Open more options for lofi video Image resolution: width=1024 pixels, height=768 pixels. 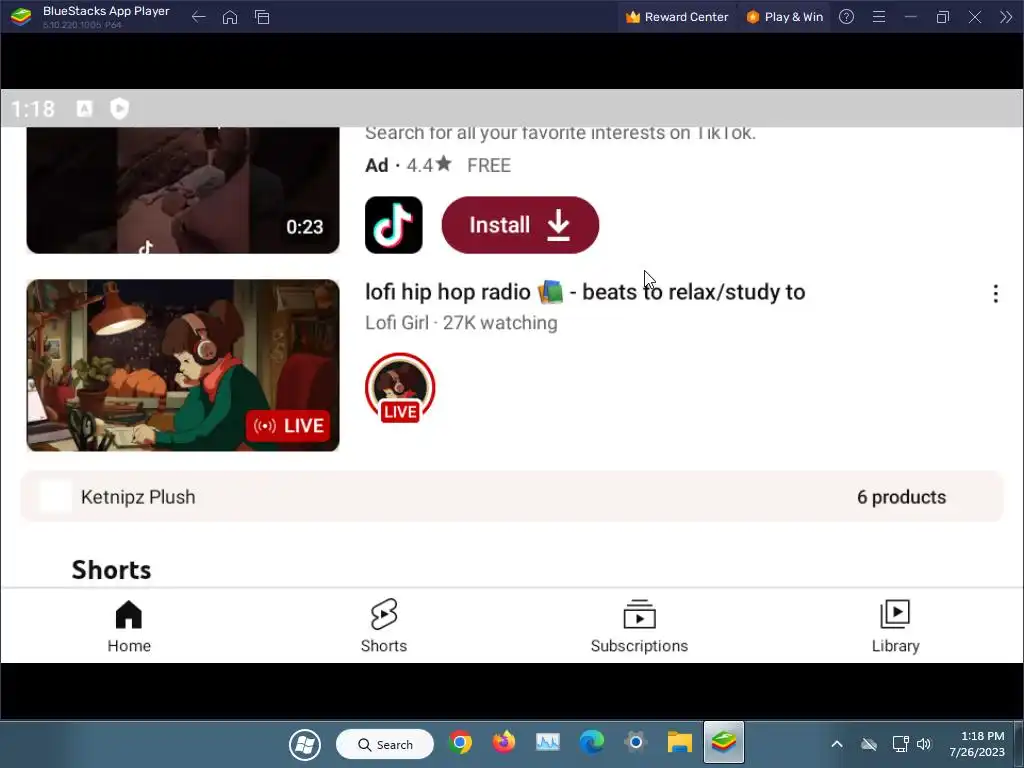tap(995, 293)
